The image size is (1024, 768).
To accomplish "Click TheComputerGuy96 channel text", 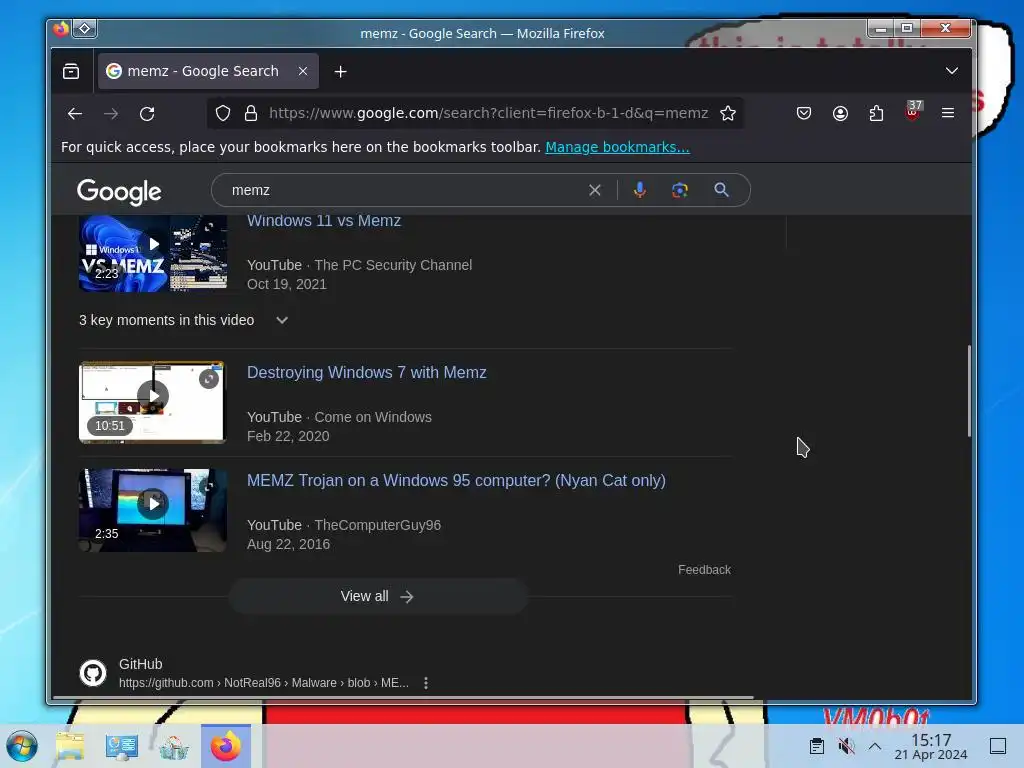I will pyautogui.click(x=377, y=526).
